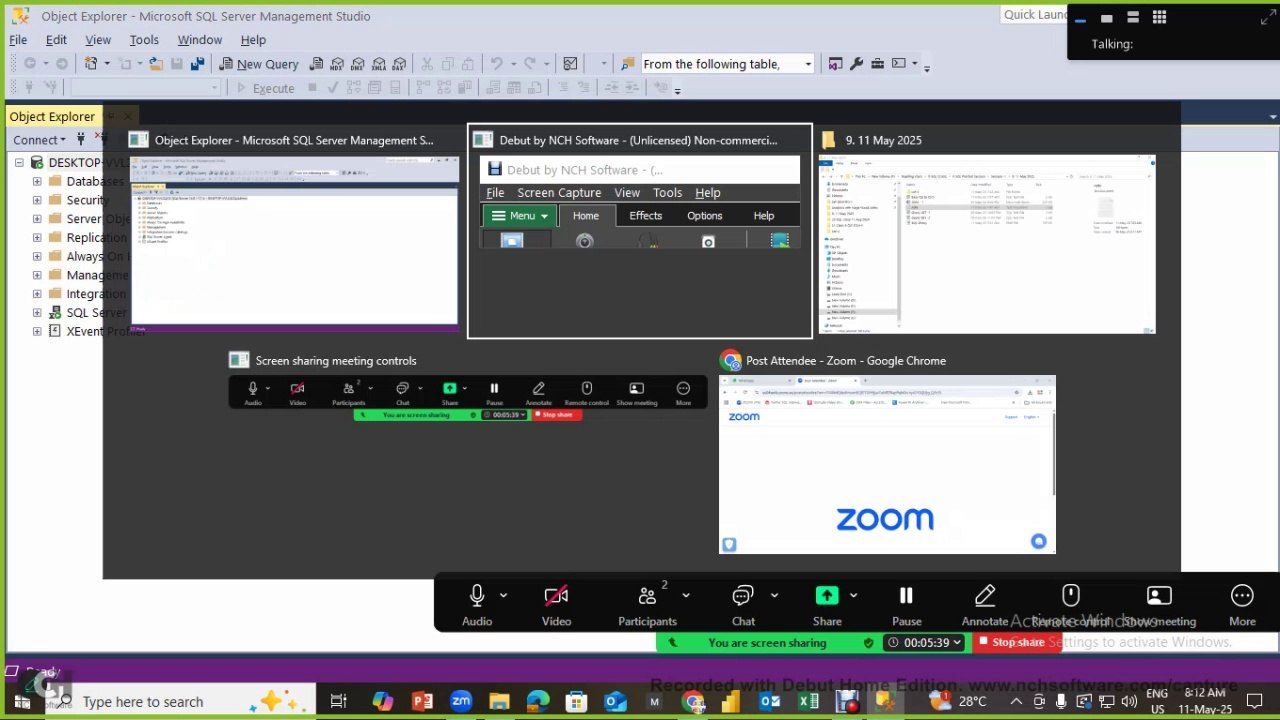Click the Remote control mouse icon

click(1070, 597)
